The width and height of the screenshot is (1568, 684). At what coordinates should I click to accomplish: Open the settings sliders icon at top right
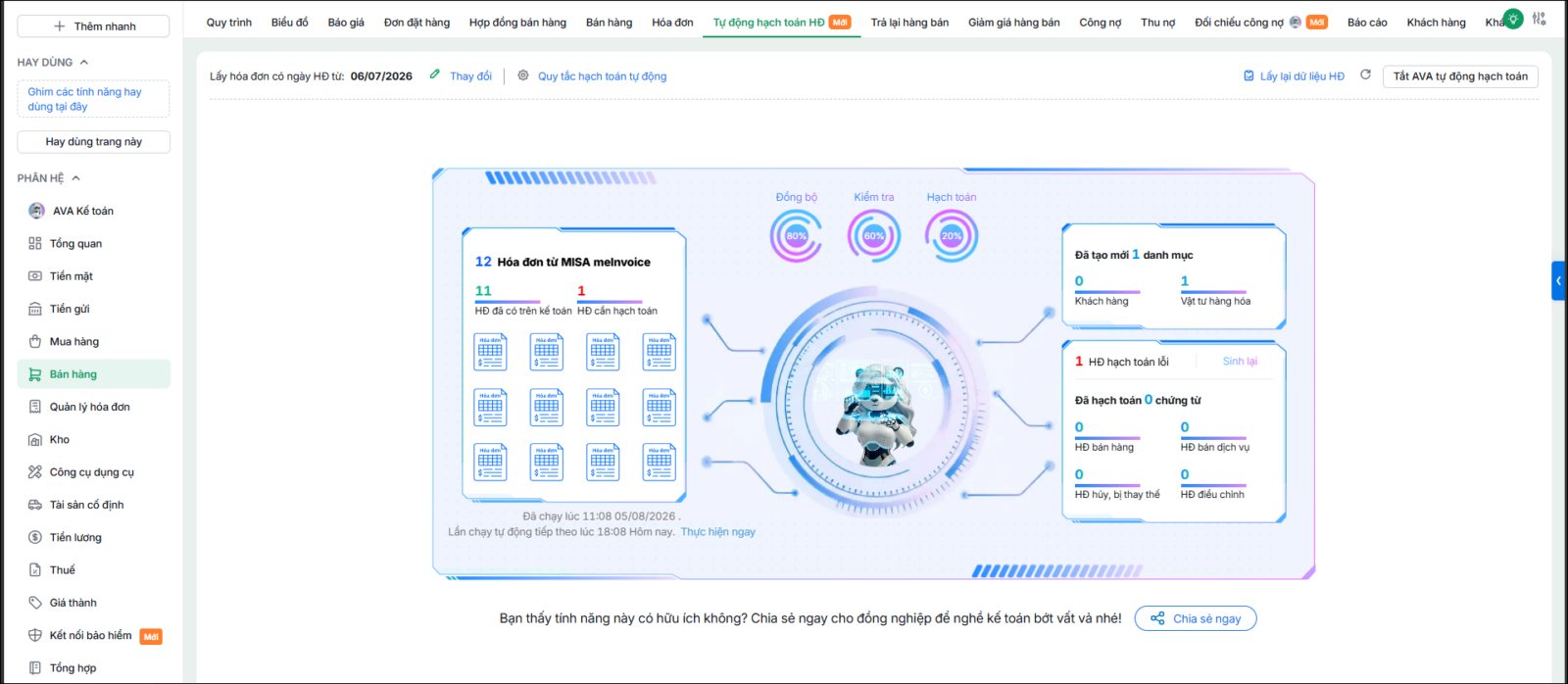(x=1540, y=19)
